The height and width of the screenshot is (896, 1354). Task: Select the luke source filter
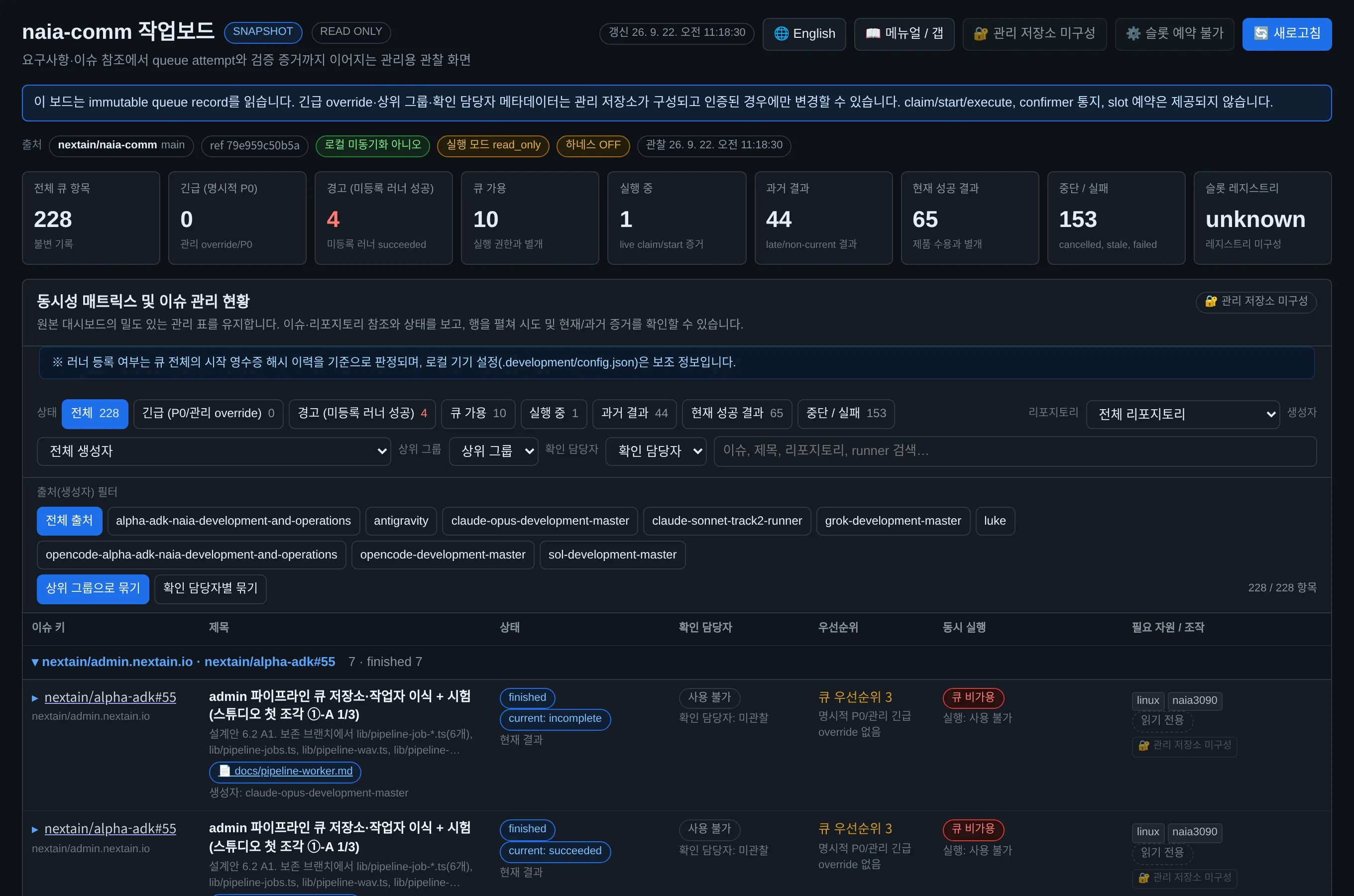[x=995, y=521]
